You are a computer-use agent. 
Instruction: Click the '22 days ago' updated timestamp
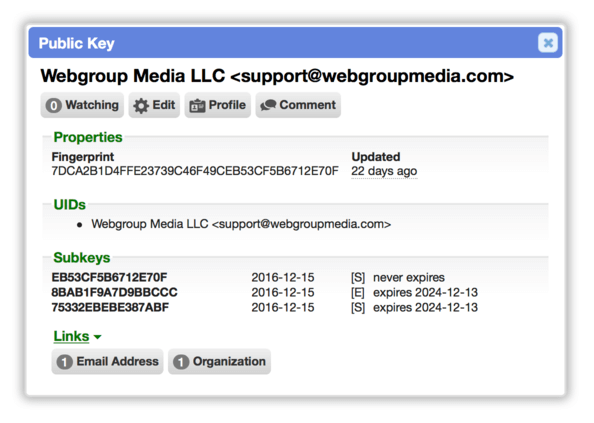point(384,171)
